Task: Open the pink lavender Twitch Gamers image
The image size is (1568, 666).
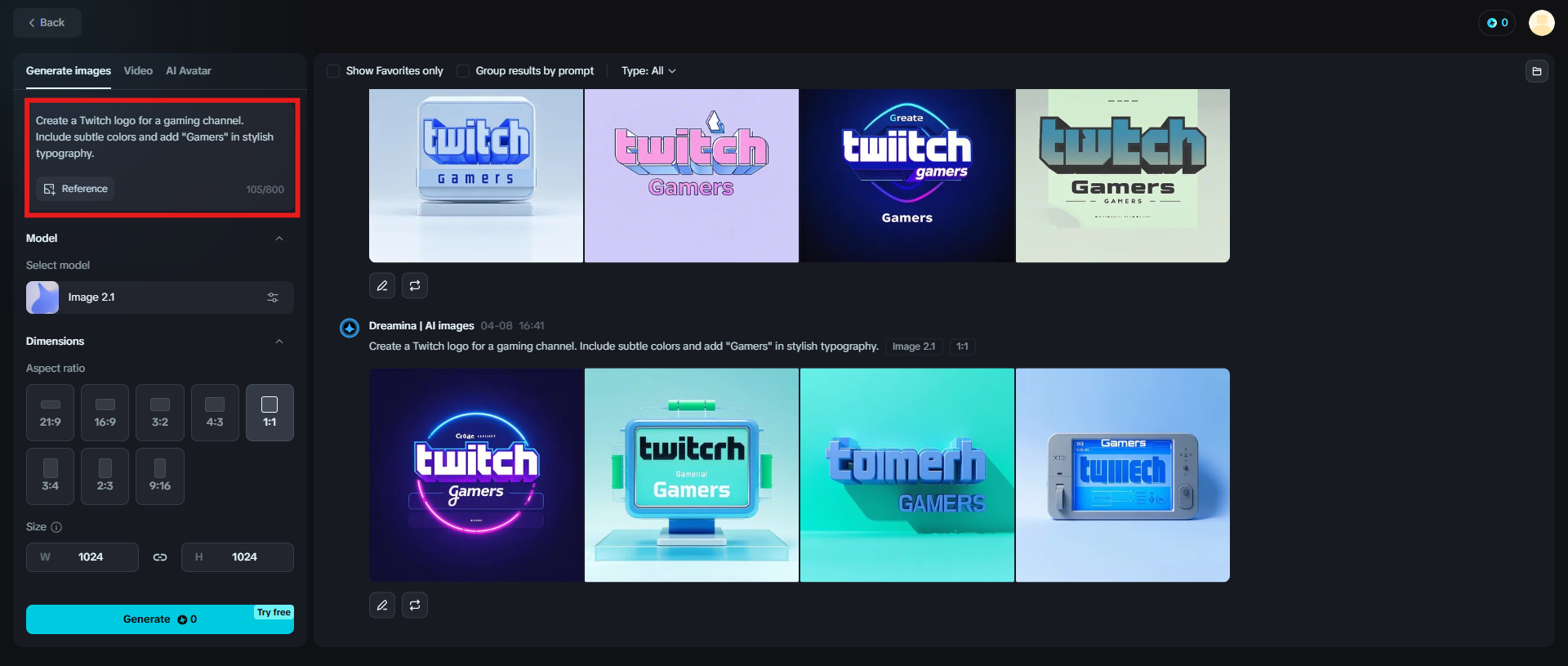Action: (692, 176)
